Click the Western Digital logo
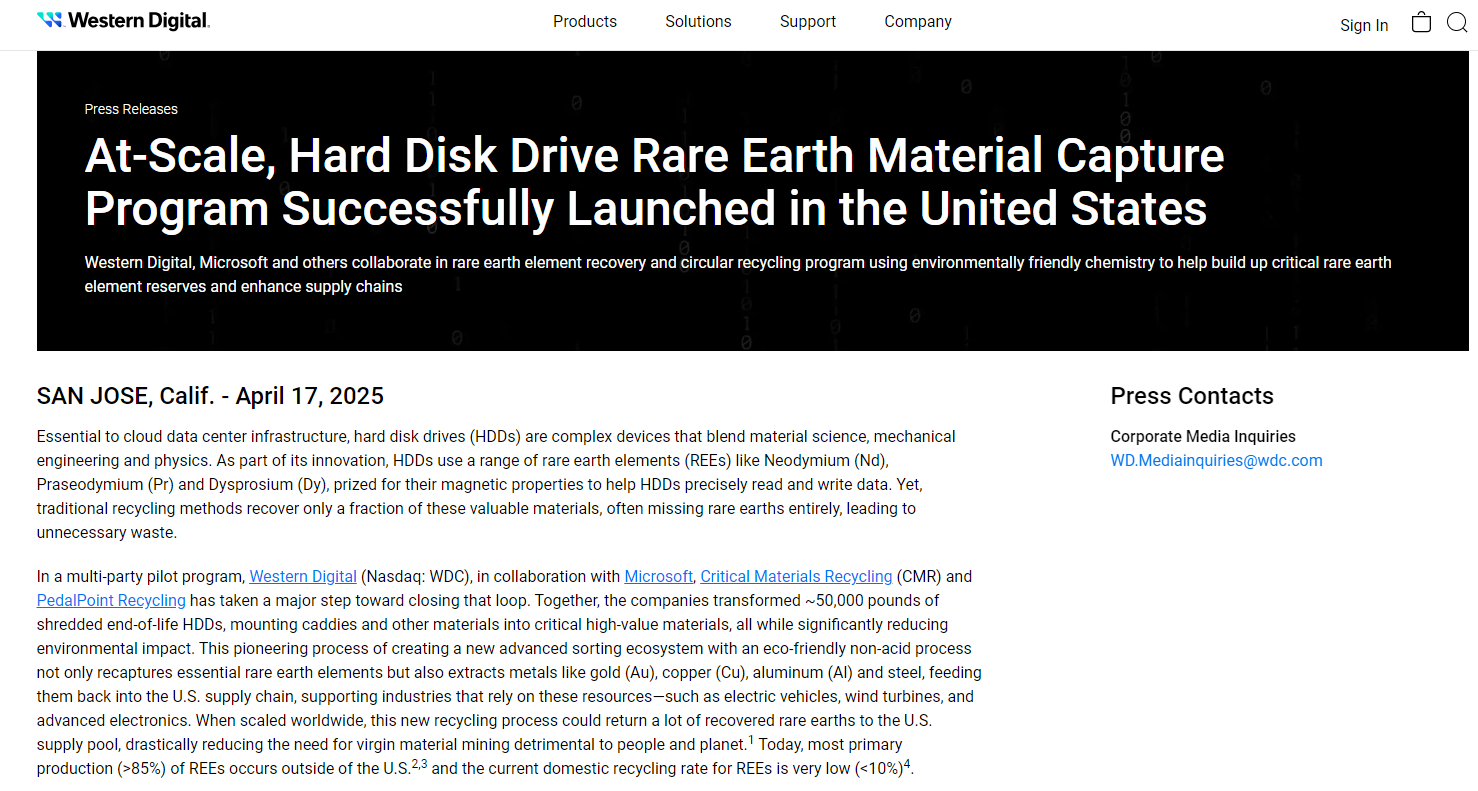 123,21
